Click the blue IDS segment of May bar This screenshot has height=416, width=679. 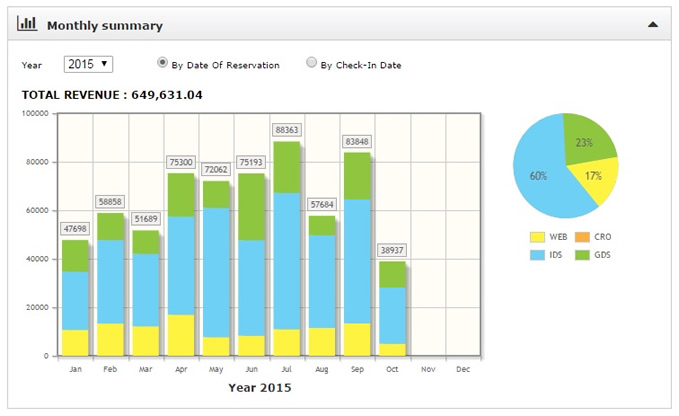(x=216, y=273)
